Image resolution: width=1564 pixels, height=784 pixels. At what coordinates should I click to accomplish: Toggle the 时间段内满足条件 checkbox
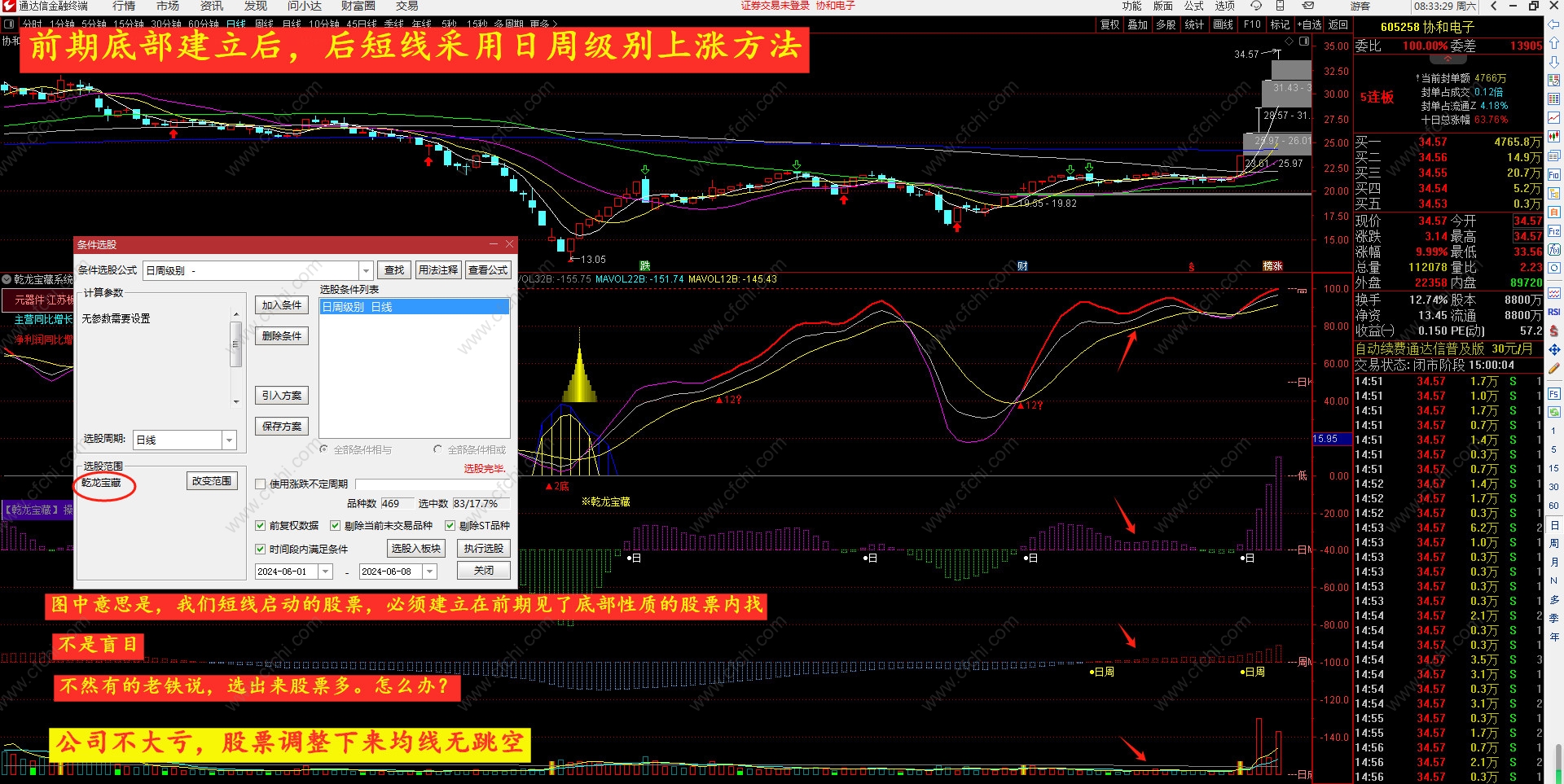(x=261, y=550)
